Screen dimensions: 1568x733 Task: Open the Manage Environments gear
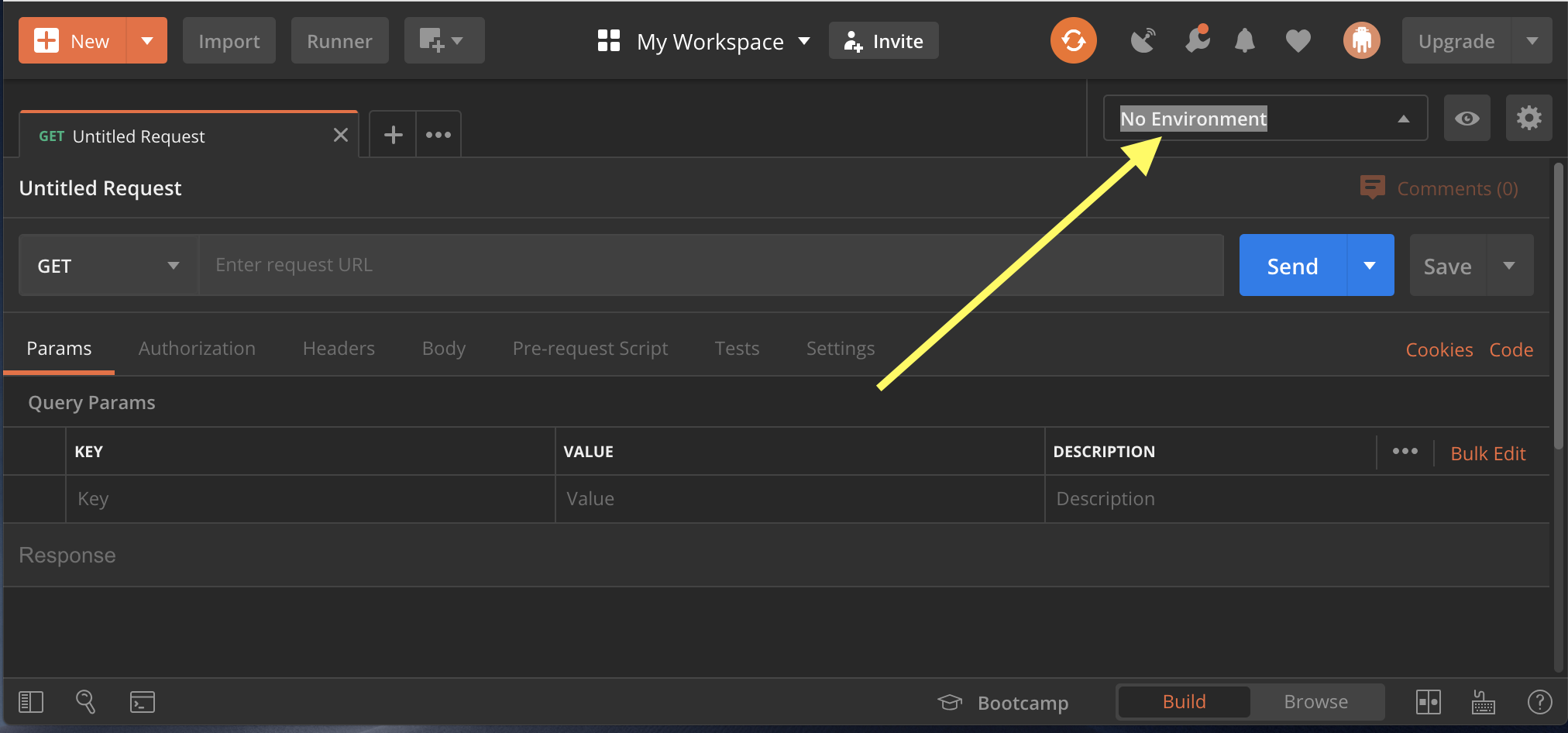point(1529,119)
